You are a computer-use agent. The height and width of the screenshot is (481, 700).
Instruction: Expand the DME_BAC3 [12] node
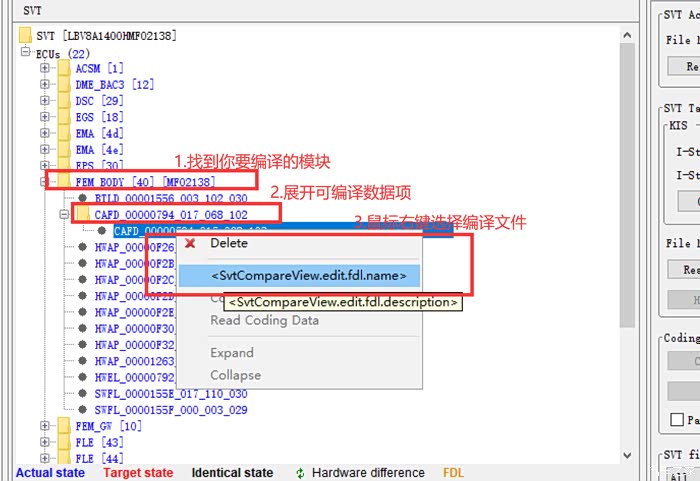[45, 84]
